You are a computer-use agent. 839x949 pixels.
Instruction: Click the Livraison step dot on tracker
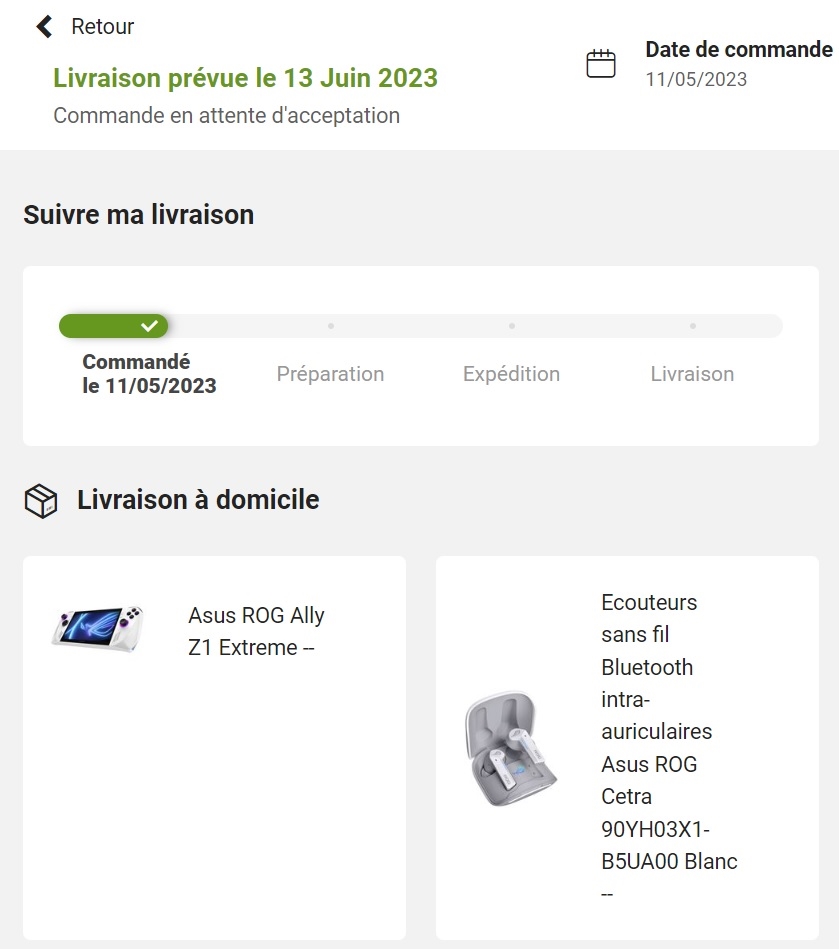point(693,326)
